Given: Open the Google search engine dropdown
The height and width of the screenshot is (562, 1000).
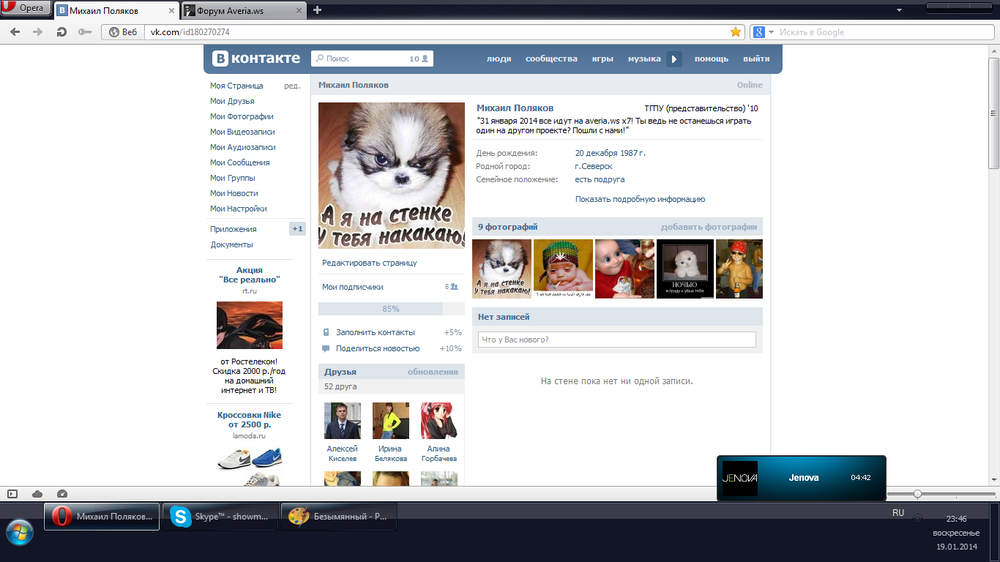Looking at the screenshot, I should pos(762,32).
